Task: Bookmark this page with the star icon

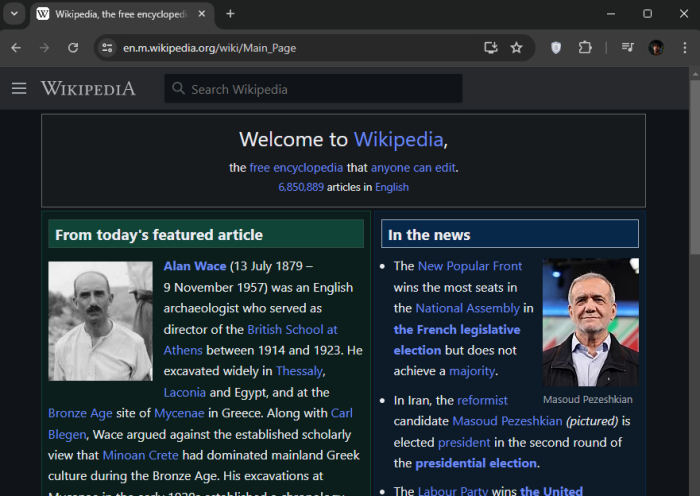Action: coord(516,47)
